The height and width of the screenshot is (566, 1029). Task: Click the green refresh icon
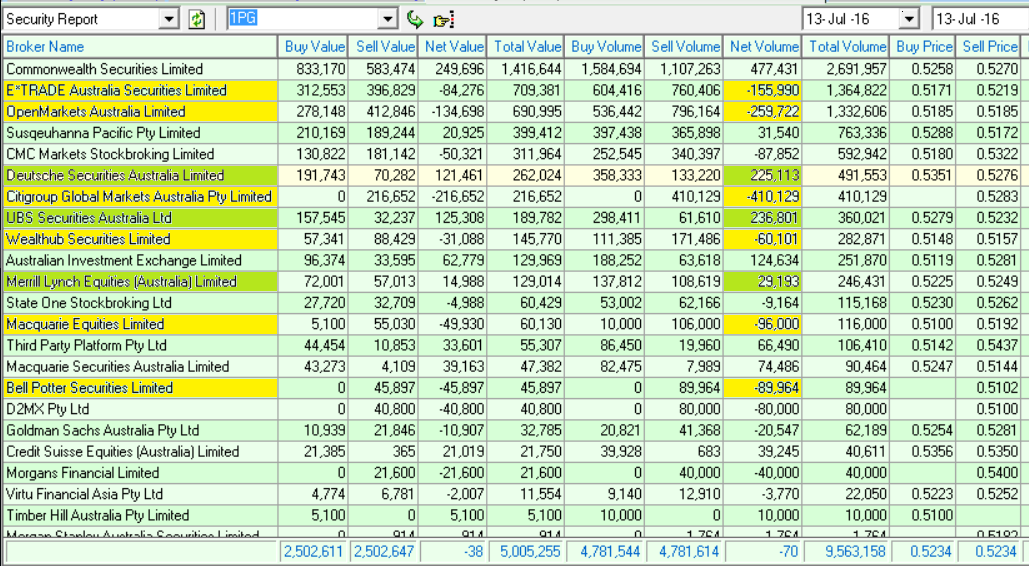(x=197, y=20)
